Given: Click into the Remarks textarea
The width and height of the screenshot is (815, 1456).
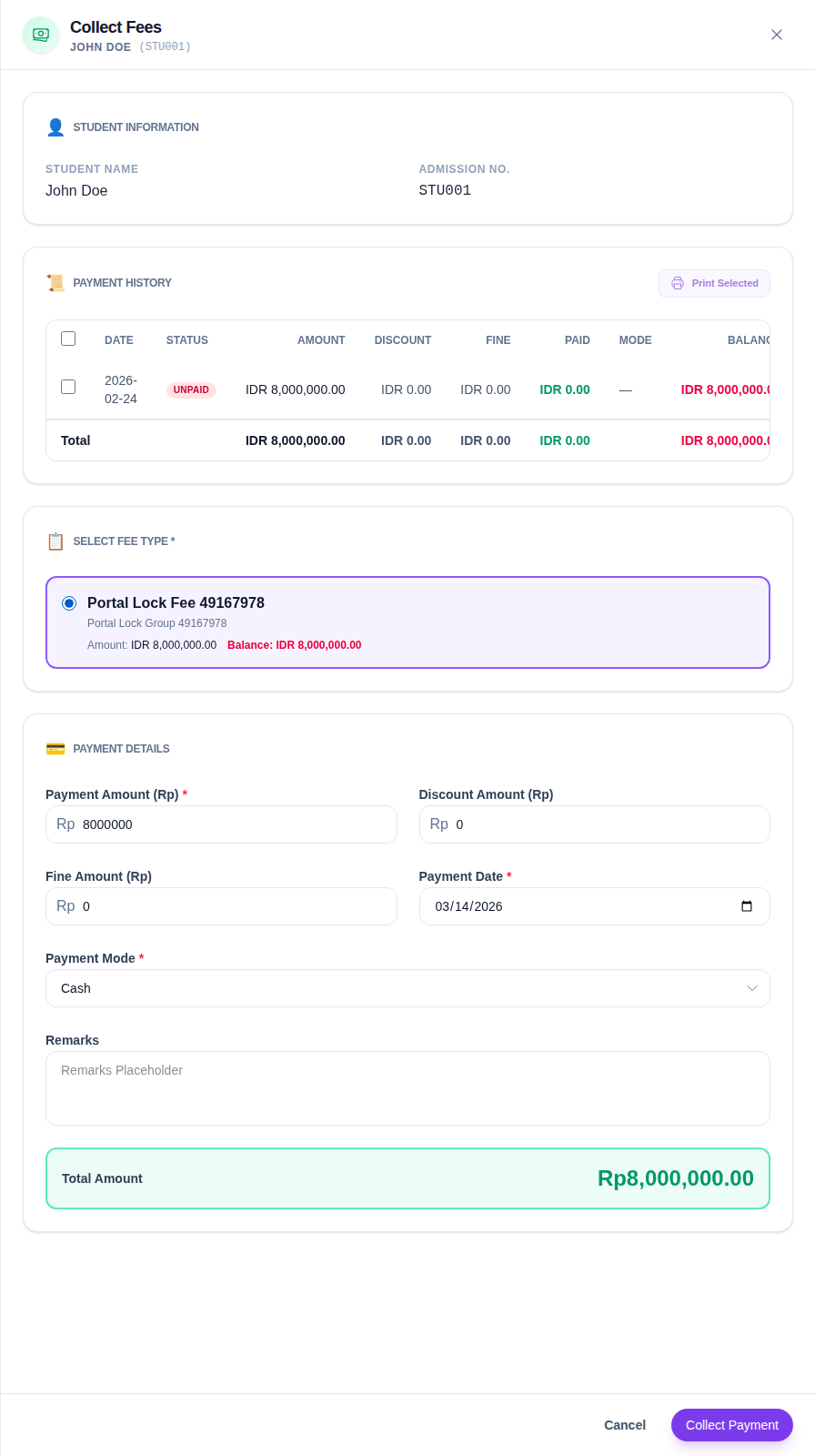Looking at the screenshot, I should (407, 1088).
